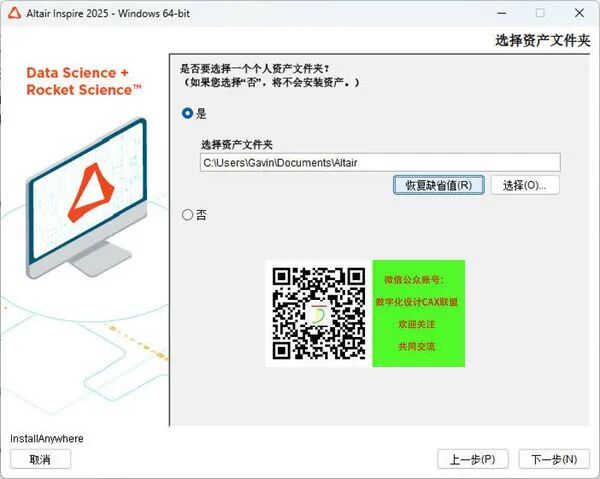Click the 选择资产文件夹 page title text

pos(543,40)
